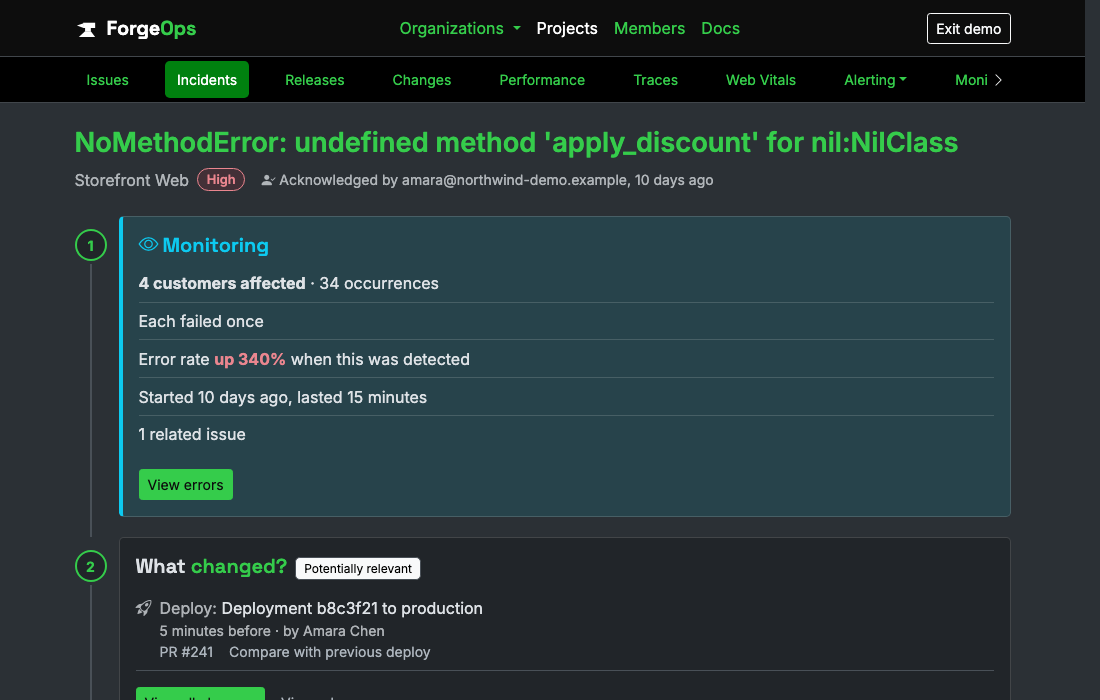
Task: Click the Potentially relevant badge
Action: (x=358, y=568)
